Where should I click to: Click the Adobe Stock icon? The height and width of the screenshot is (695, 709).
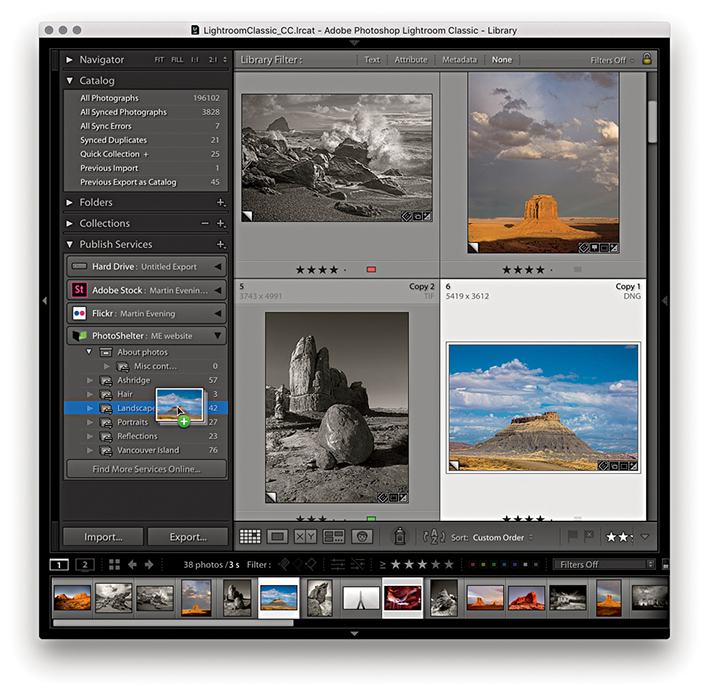pos(78,290)
